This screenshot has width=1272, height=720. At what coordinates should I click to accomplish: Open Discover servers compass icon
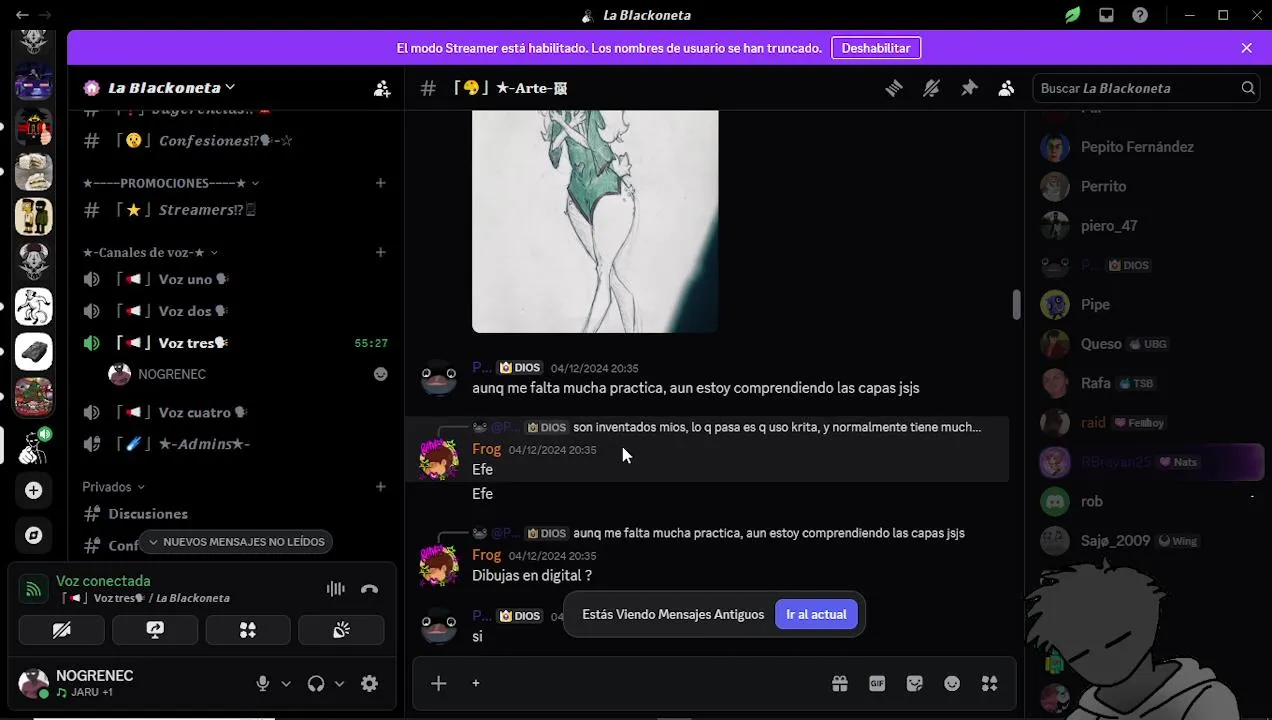point(33,536)
